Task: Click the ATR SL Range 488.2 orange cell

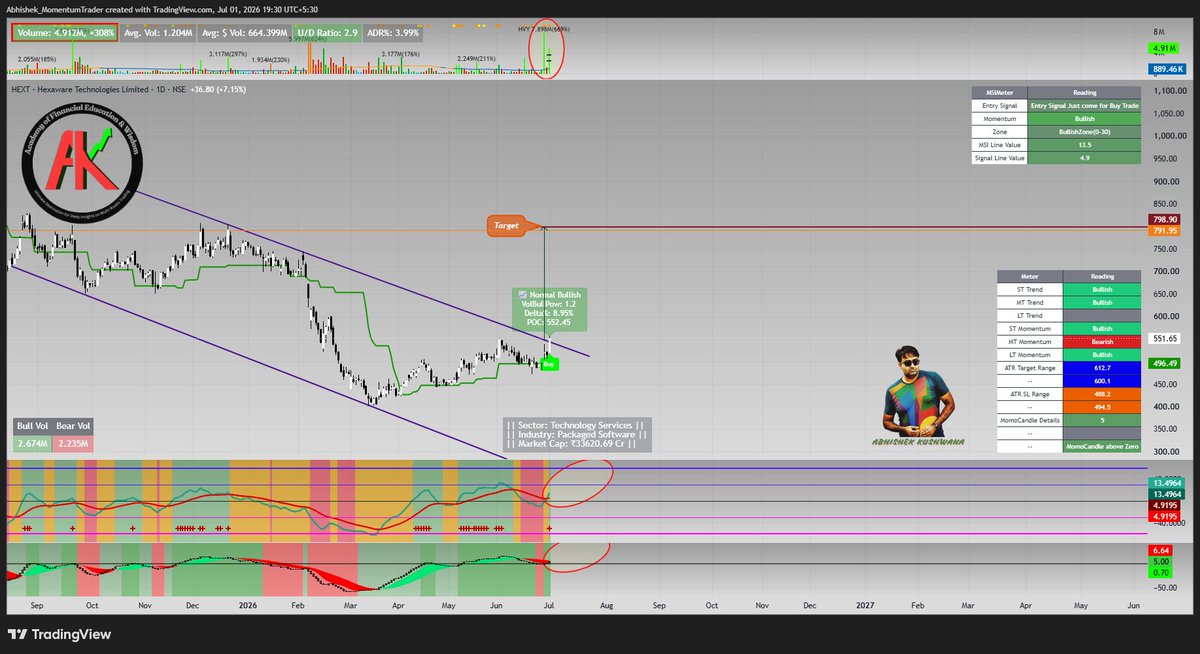Action: coord(1102,394)
